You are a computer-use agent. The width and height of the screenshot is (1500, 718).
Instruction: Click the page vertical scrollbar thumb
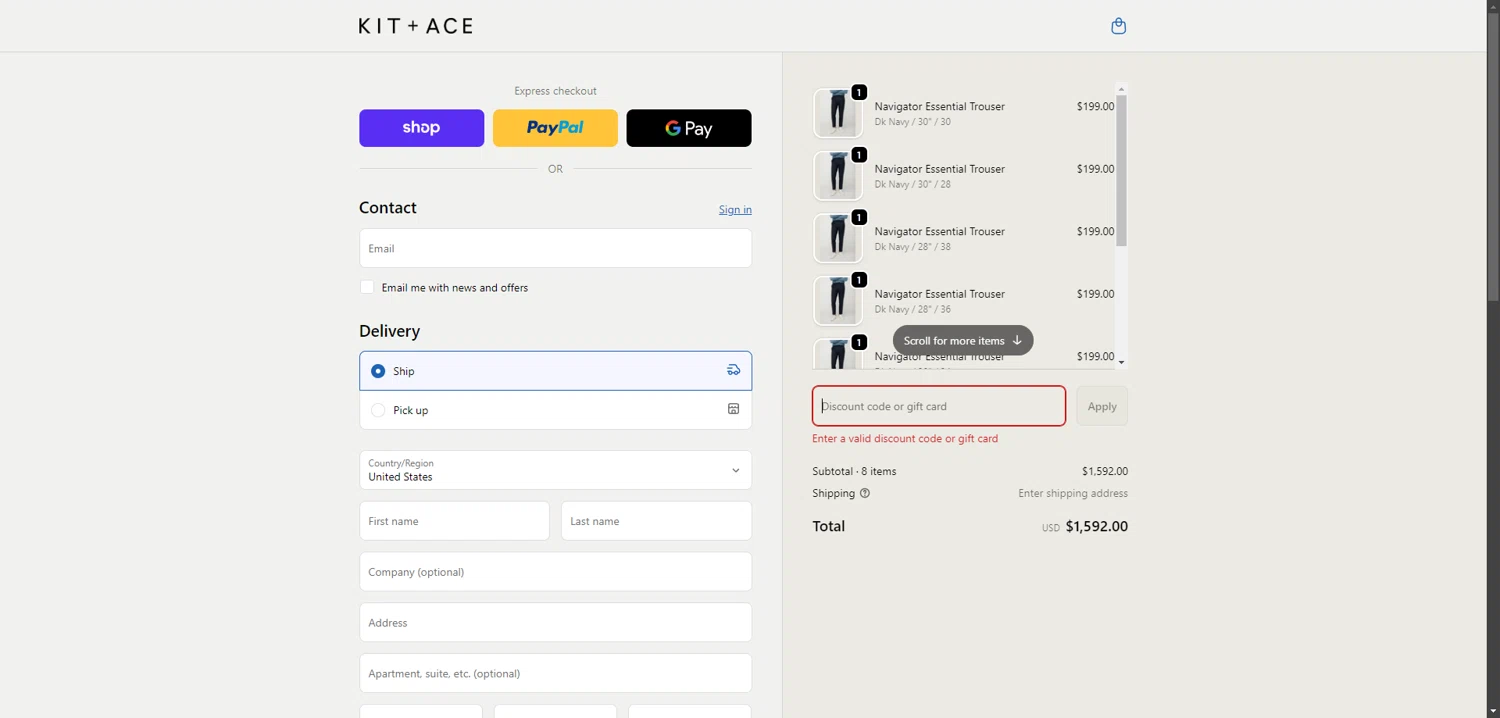pos(1493,156)
